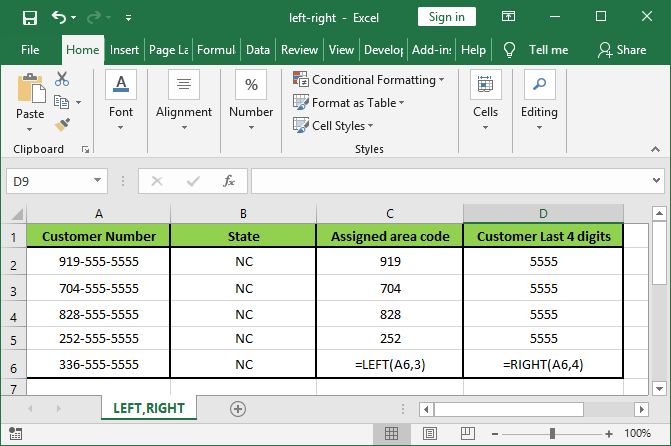The width and height of the screenshot is (671, 446).
Task: Go to the Review tab
Action: click(x=299, y=50)
